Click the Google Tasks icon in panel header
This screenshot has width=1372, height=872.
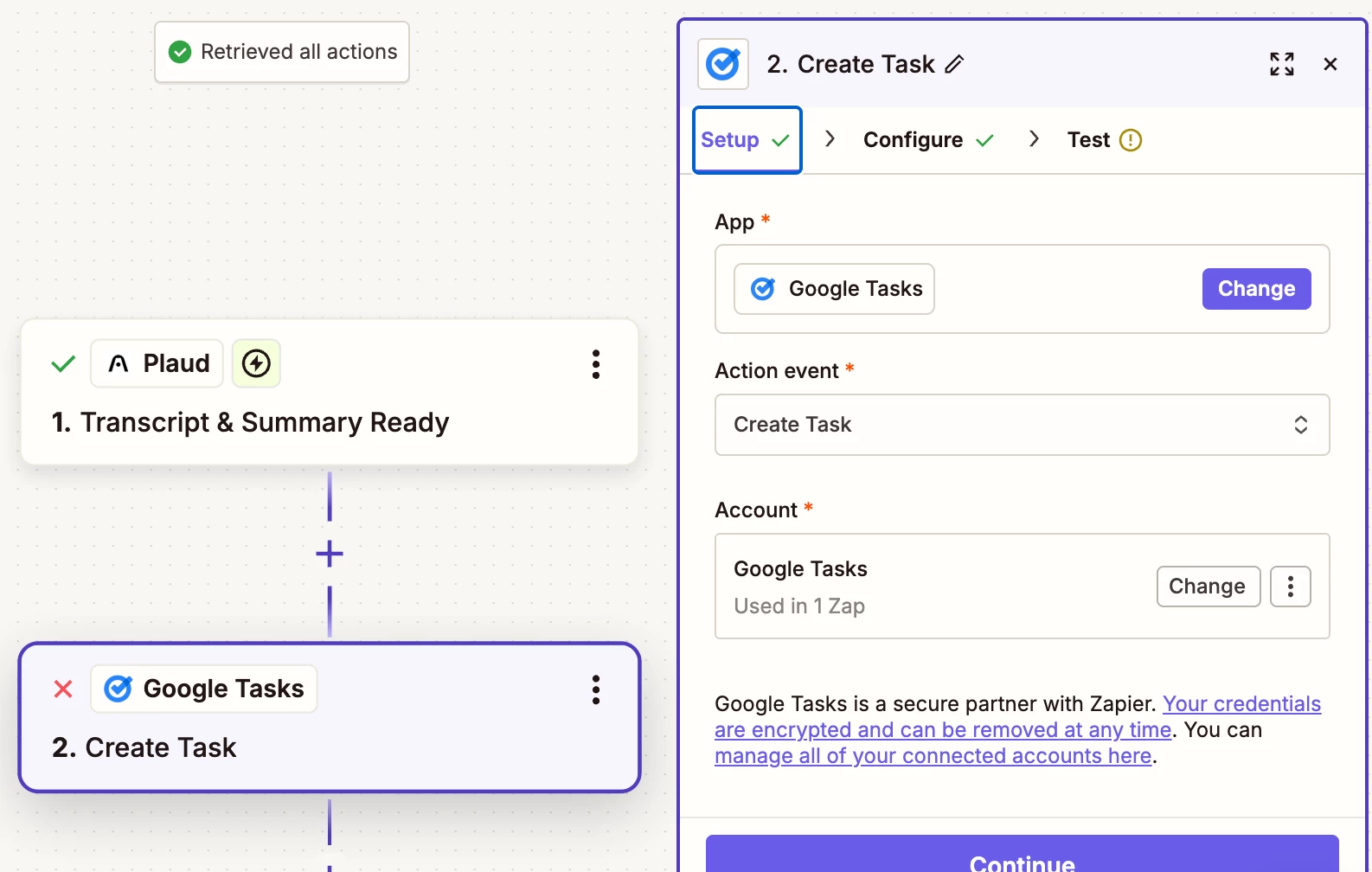(x=723, y=64)
